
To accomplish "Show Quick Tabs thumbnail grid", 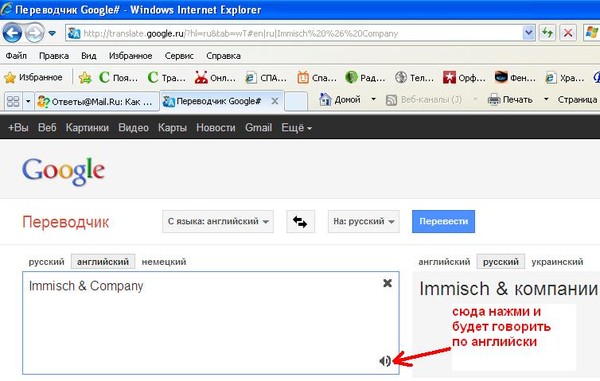I will (x=13, y=101).
